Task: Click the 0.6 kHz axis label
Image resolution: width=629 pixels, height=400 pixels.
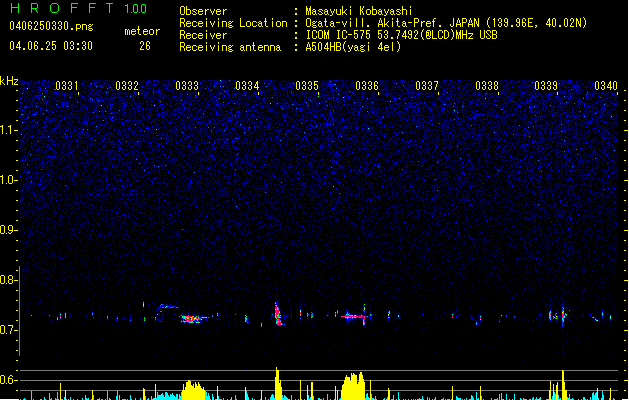Action: [8, 380]
